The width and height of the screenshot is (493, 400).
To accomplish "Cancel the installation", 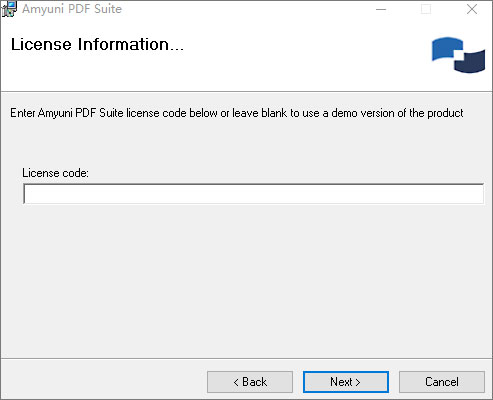I will (442, 382).
